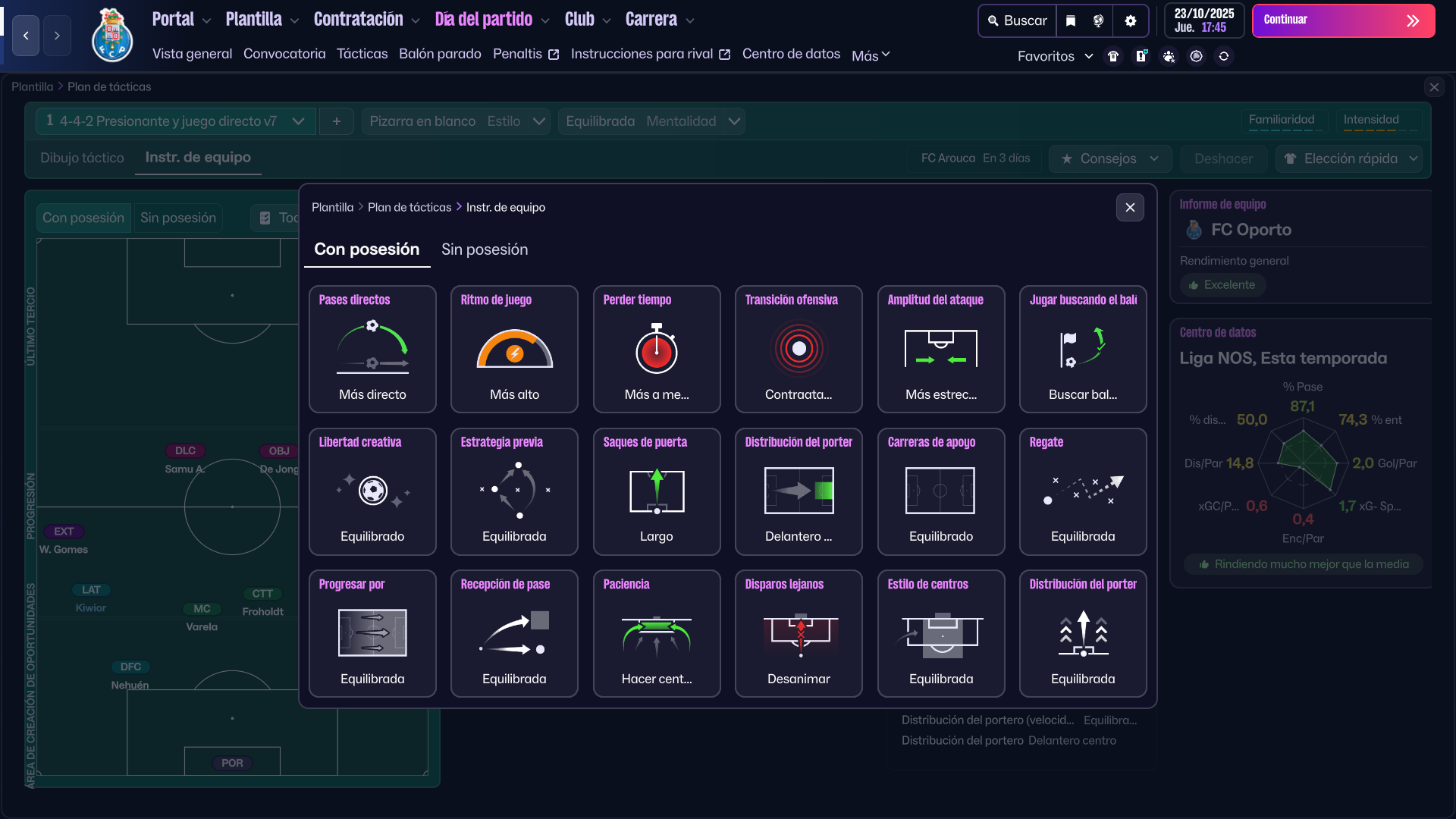Close the Instr. de equipo dialog
Image resolution: width=1456 pixels, height=819 pixels.
coord(1130,207)
